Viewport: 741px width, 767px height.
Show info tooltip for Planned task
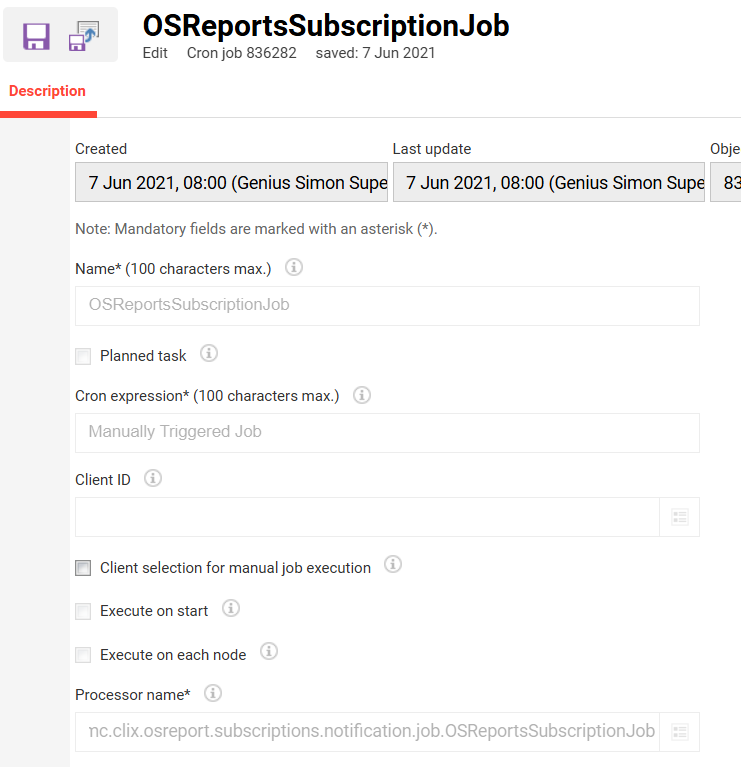click(x=209, y=353)
